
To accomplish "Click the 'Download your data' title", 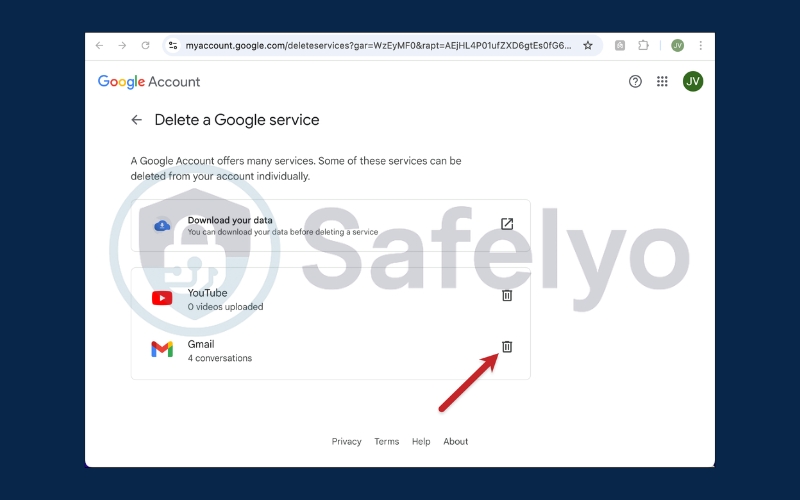I will coord(230,220).
